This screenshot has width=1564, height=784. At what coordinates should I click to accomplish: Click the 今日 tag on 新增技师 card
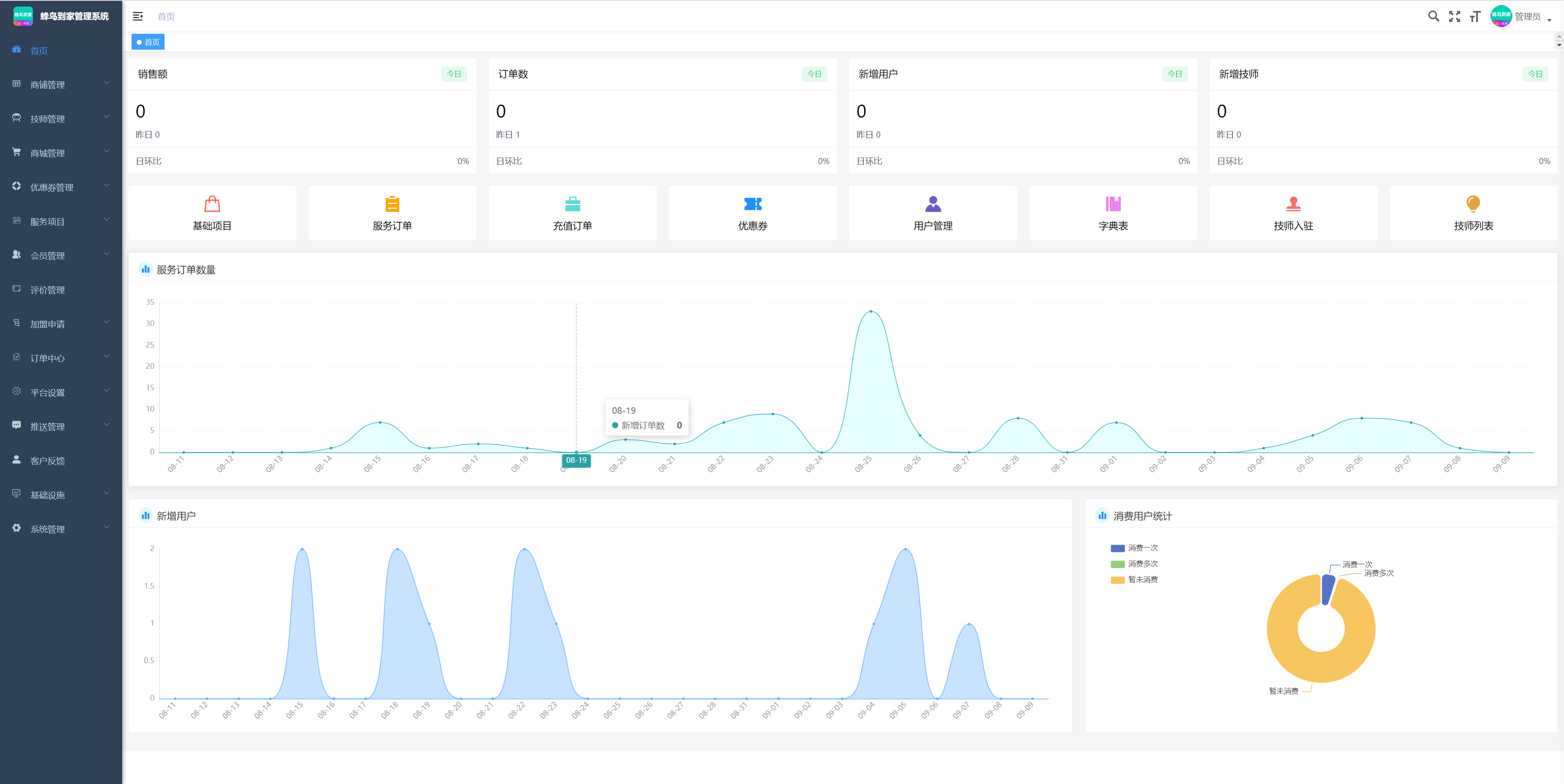1535,74
